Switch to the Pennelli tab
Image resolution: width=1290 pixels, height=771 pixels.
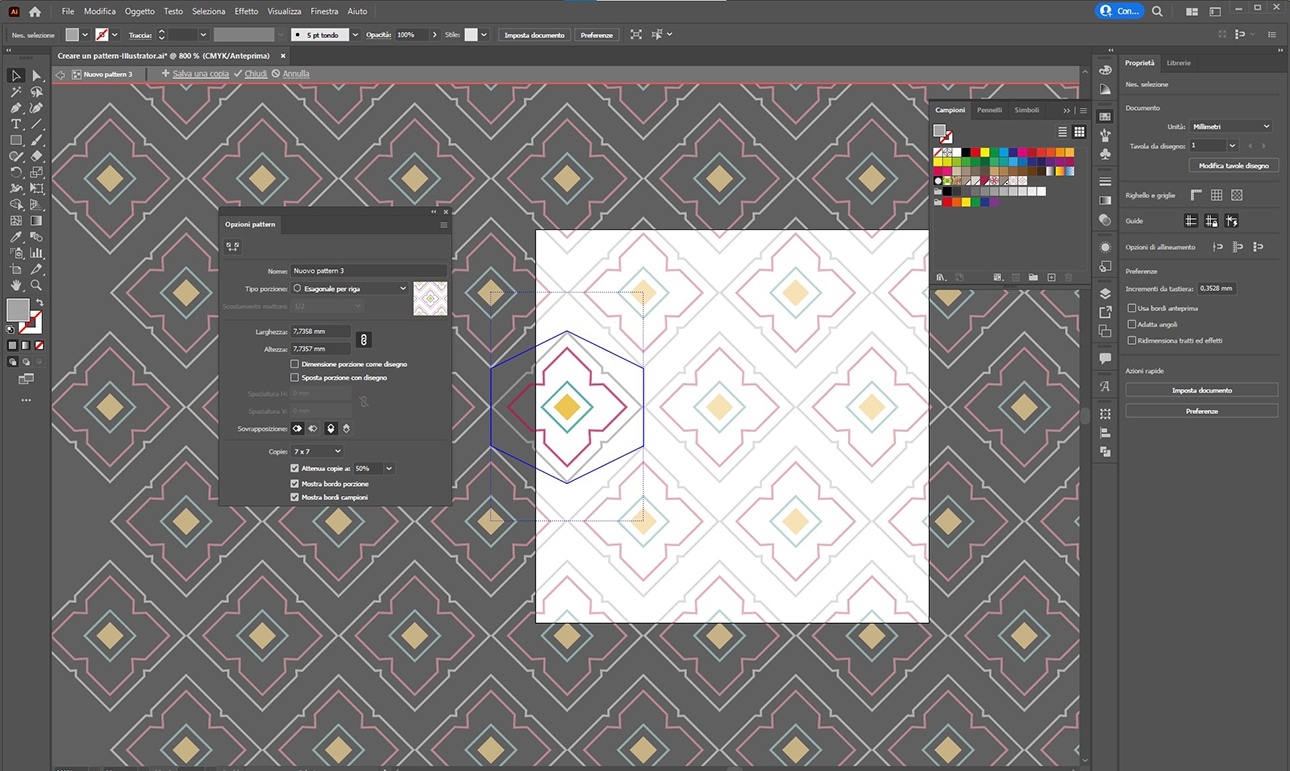click(x=989, y=110)
